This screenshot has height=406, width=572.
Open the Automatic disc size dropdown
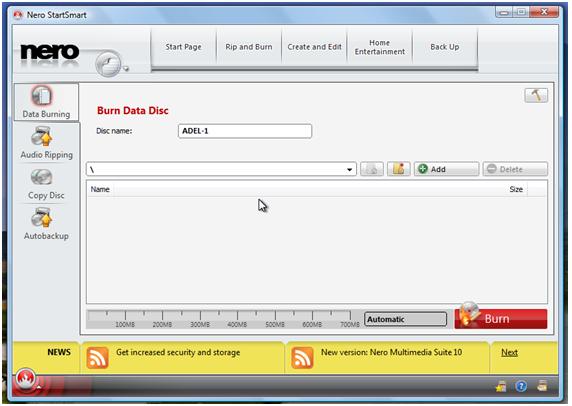[x=405, y=319]
